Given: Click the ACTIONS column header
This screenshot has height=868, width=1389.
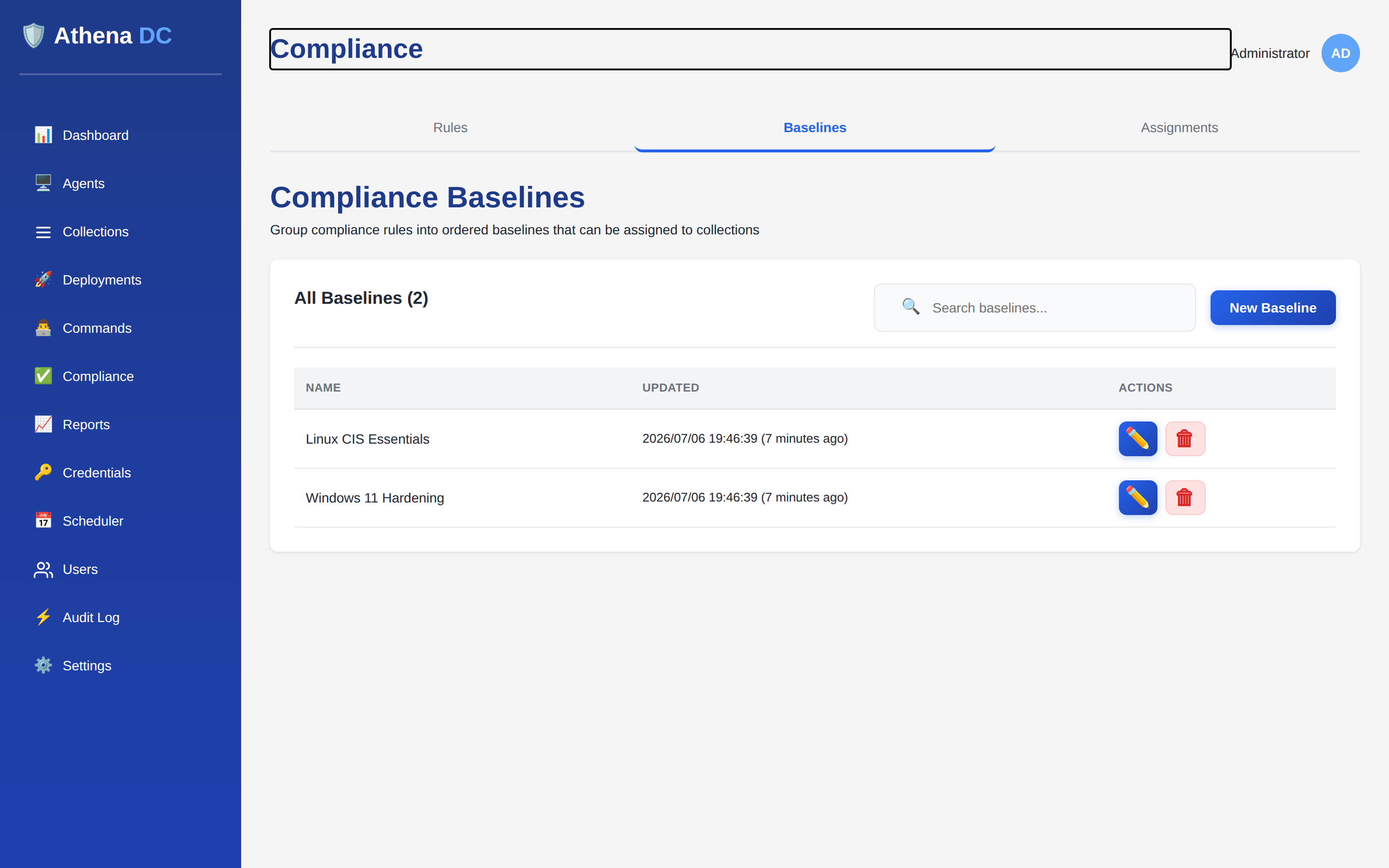Looking at the screenshot, I should click(x=1145, y=388).
